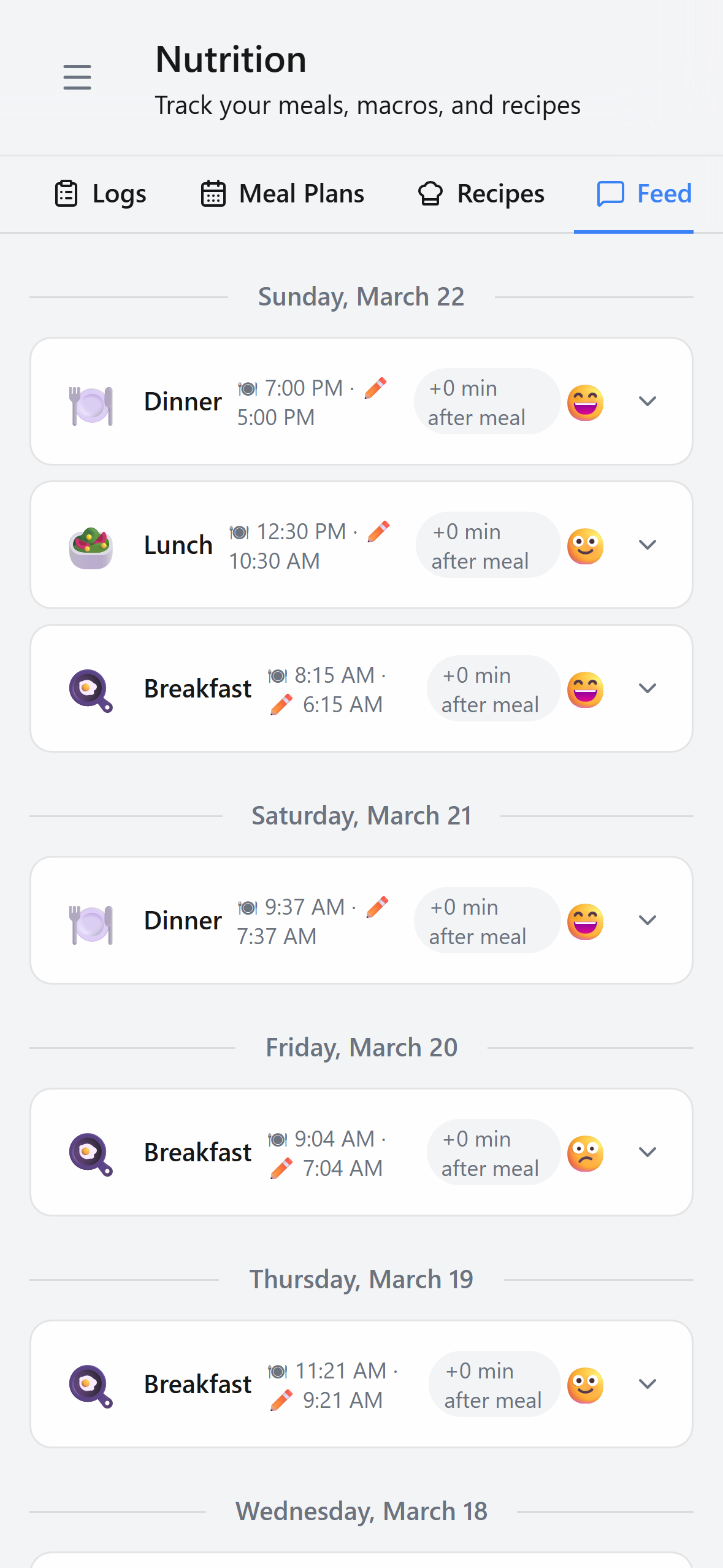The image size is (723, 1568).
Task: Click the worried mood emoji on Friday Breakfast
Action: [586, 1153]
